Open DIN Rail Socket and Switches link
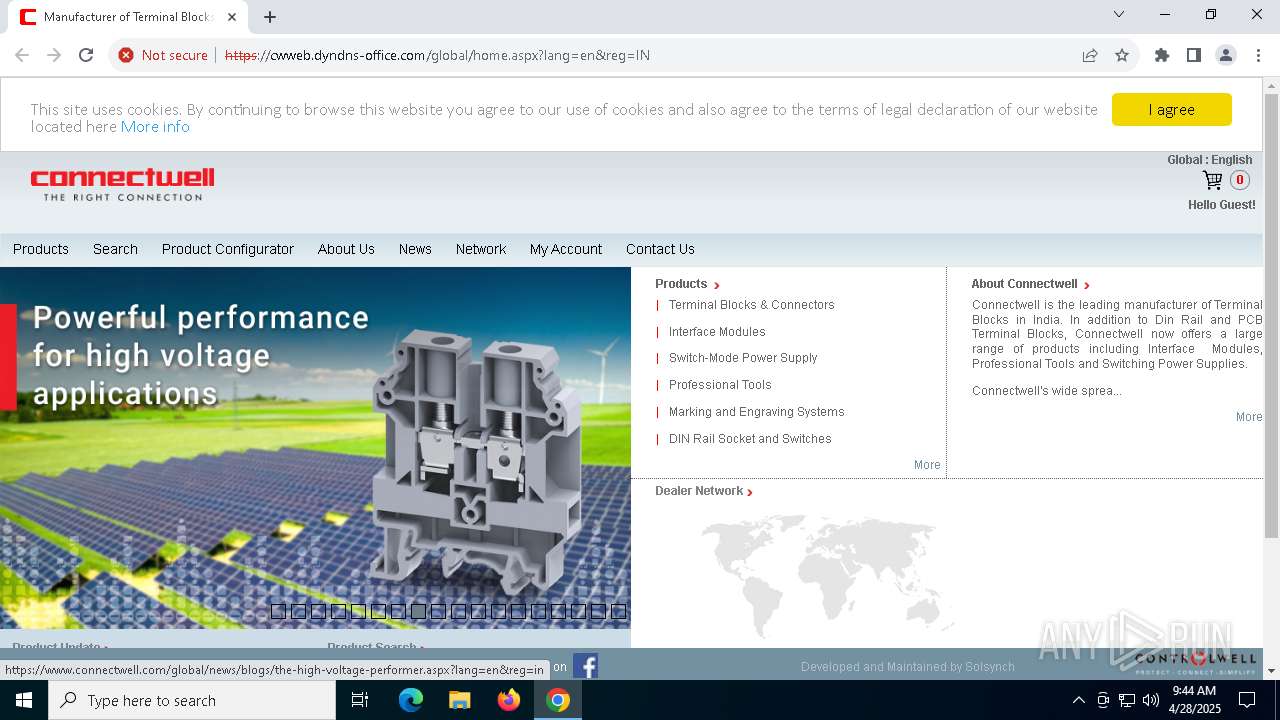1280x720 pixels. [750, 439]
